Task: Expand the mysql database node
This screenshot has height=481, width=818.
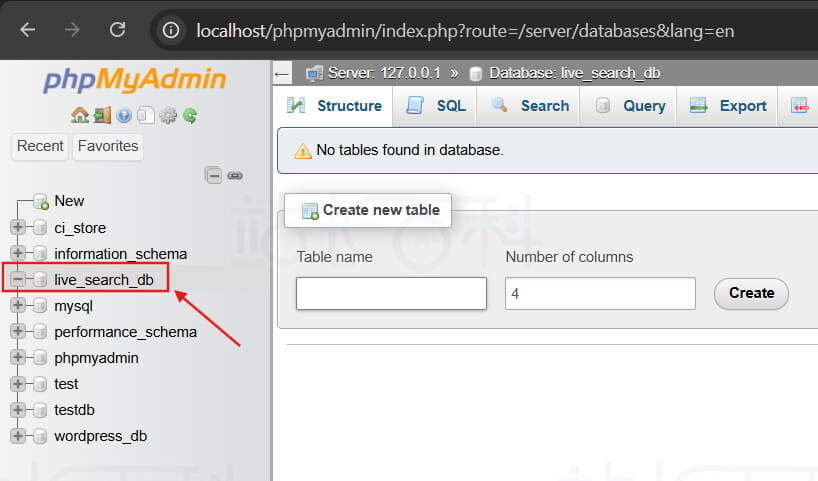Action: [18, 305]
